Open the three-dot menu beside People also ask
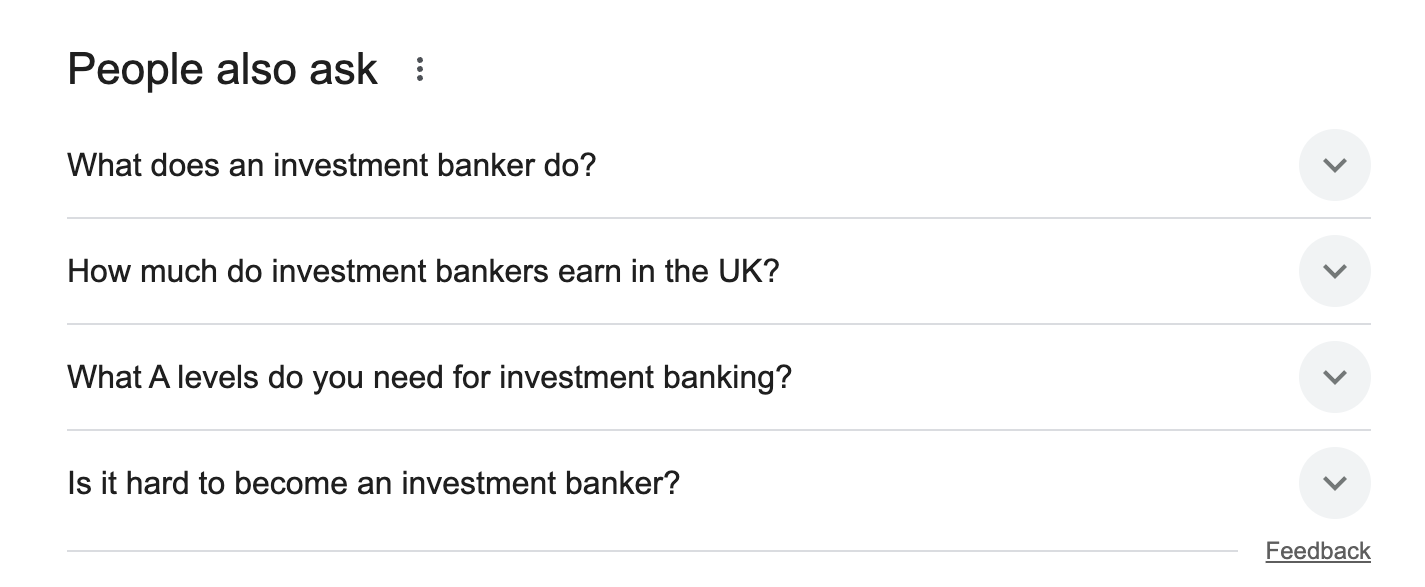This screenshot has width=1425, height=587. (420, 70)
